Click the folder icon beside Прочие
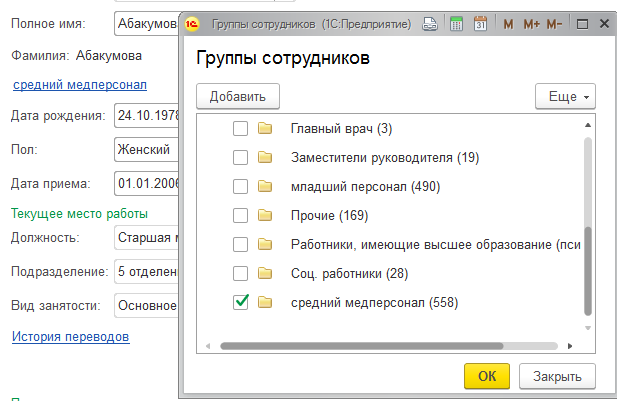617x401 pixels. [265, 215]
